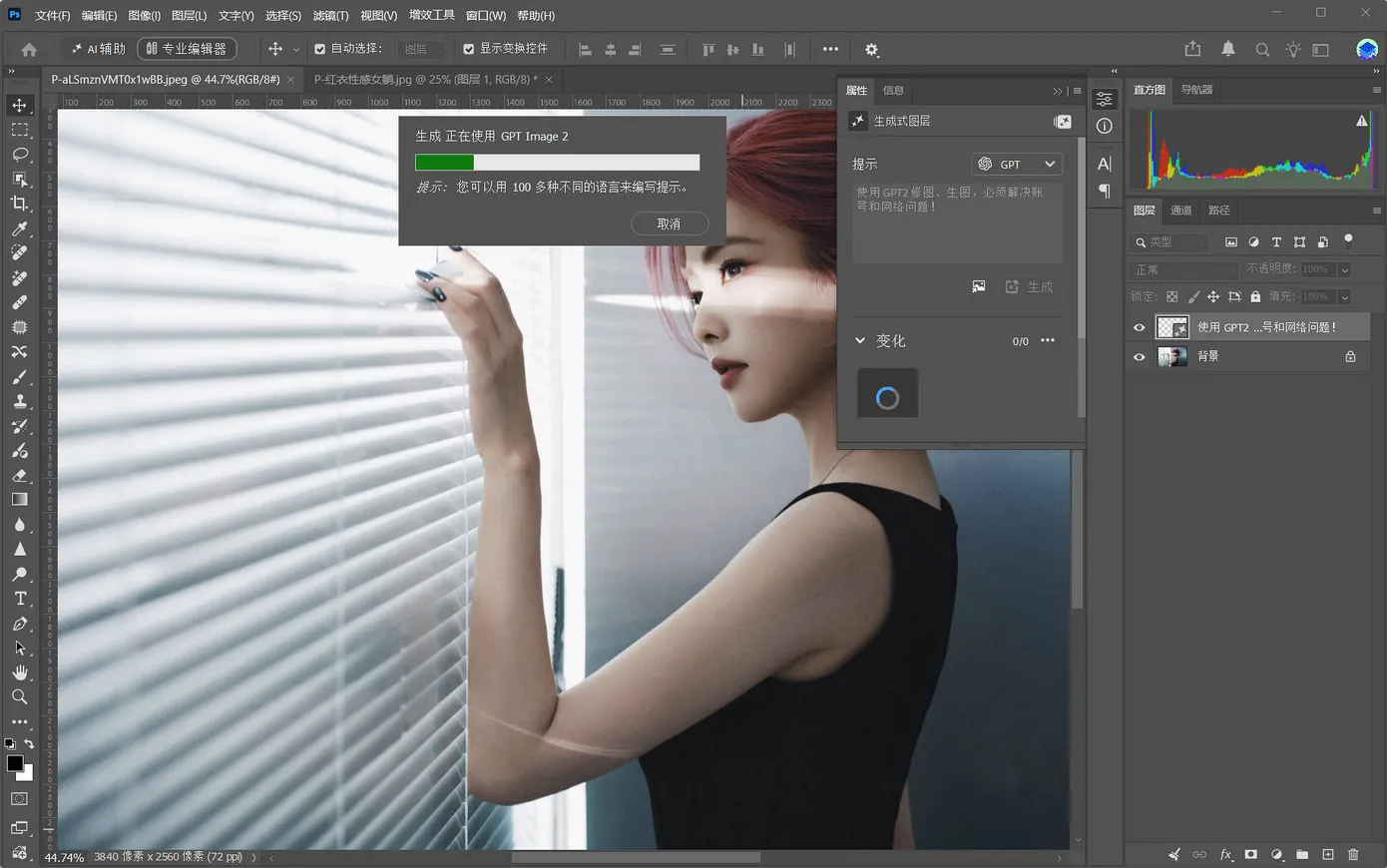Open the layer blend mode 正常 dropdown
The image size is (1387, 868).
pos(1184,269)
